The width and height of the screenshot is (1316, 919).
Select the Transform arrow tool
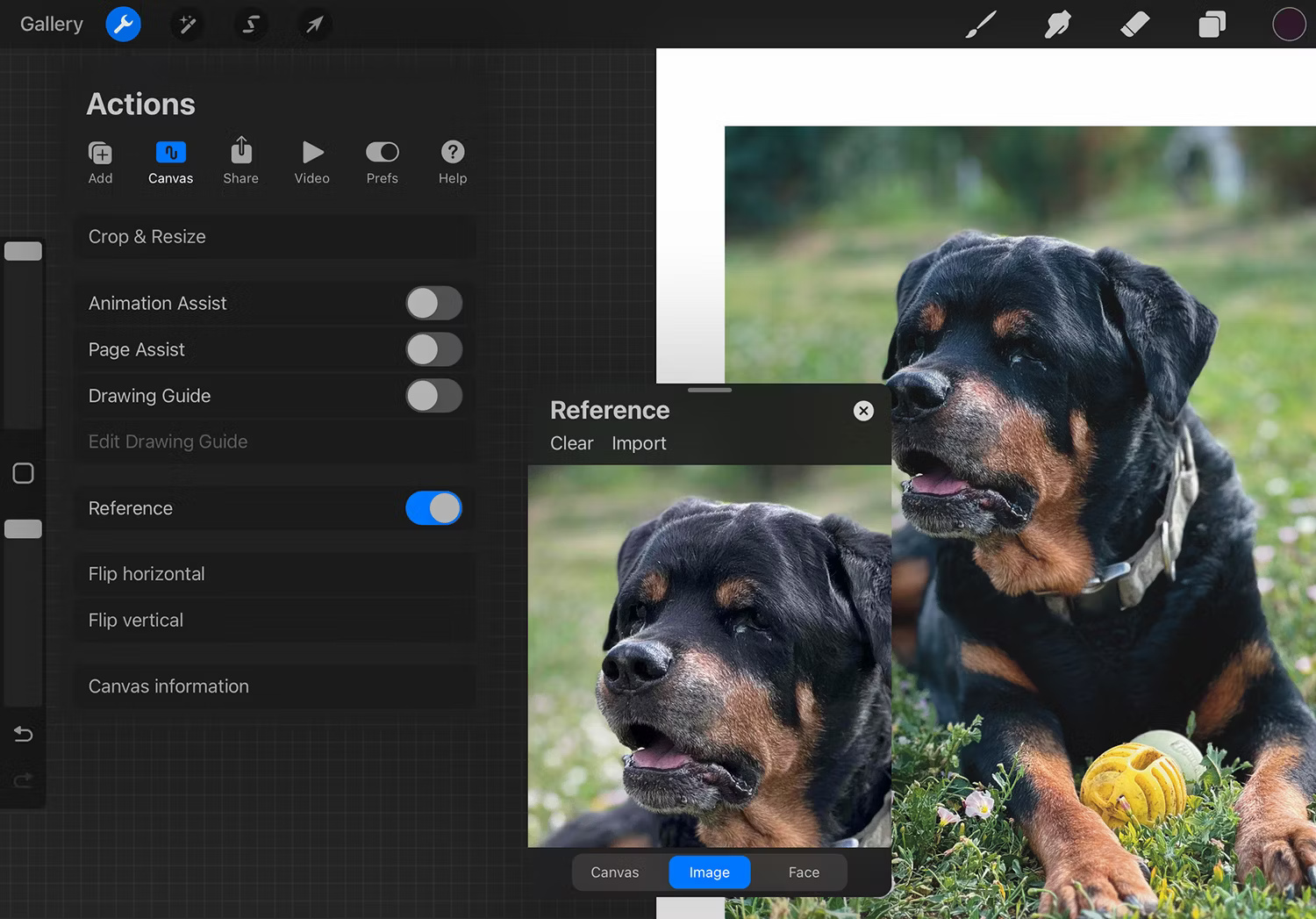coord(314,24)
